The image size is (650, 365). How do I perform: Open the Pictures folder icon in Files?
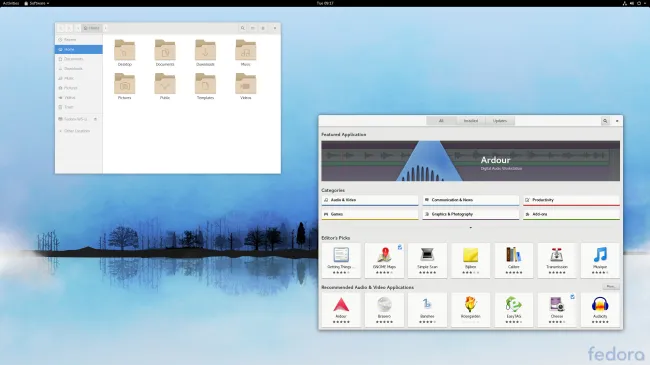[x=125, y=86]
